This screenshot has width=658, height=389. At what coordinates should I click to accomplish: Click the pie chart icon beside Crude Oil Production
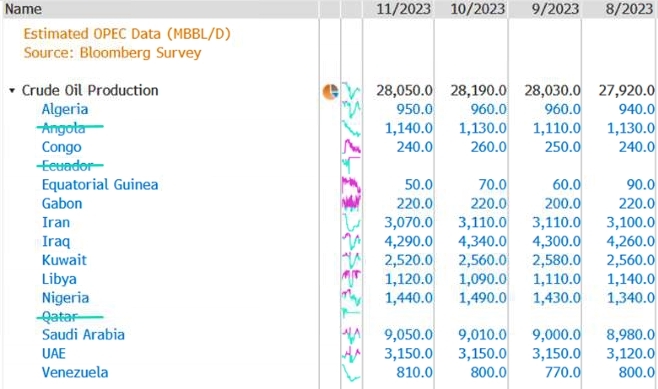pos(330,91)
